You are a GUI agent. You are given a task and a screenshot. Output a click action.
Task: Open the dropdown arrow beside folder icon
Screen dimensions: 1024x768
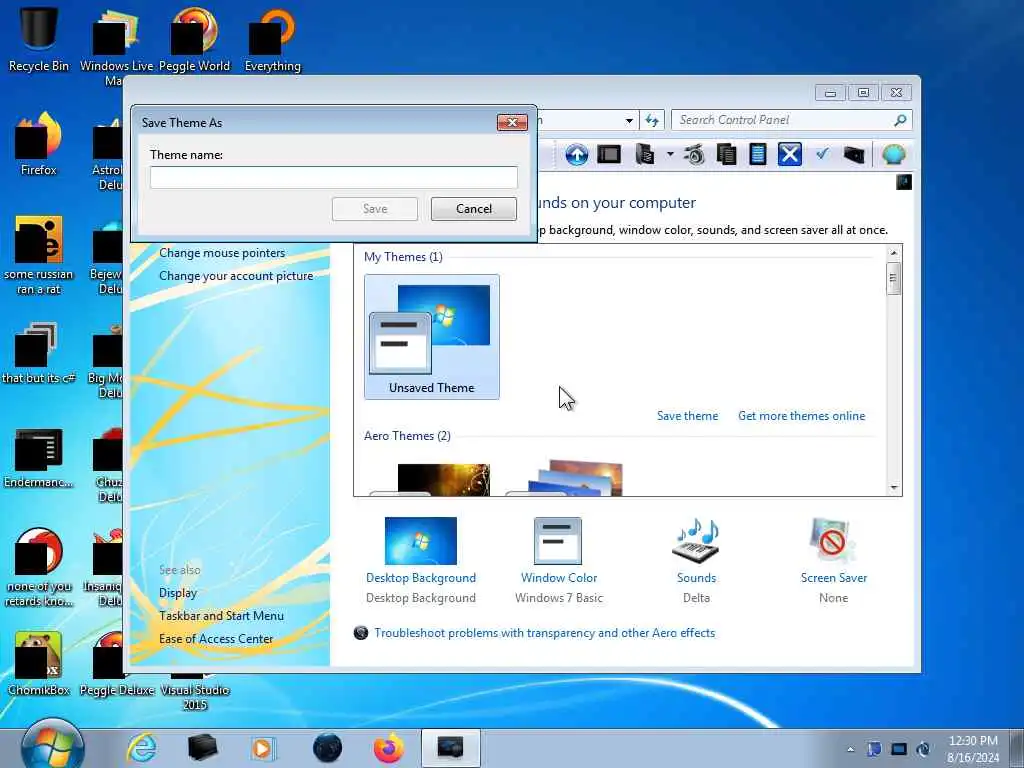pos(670,155)
